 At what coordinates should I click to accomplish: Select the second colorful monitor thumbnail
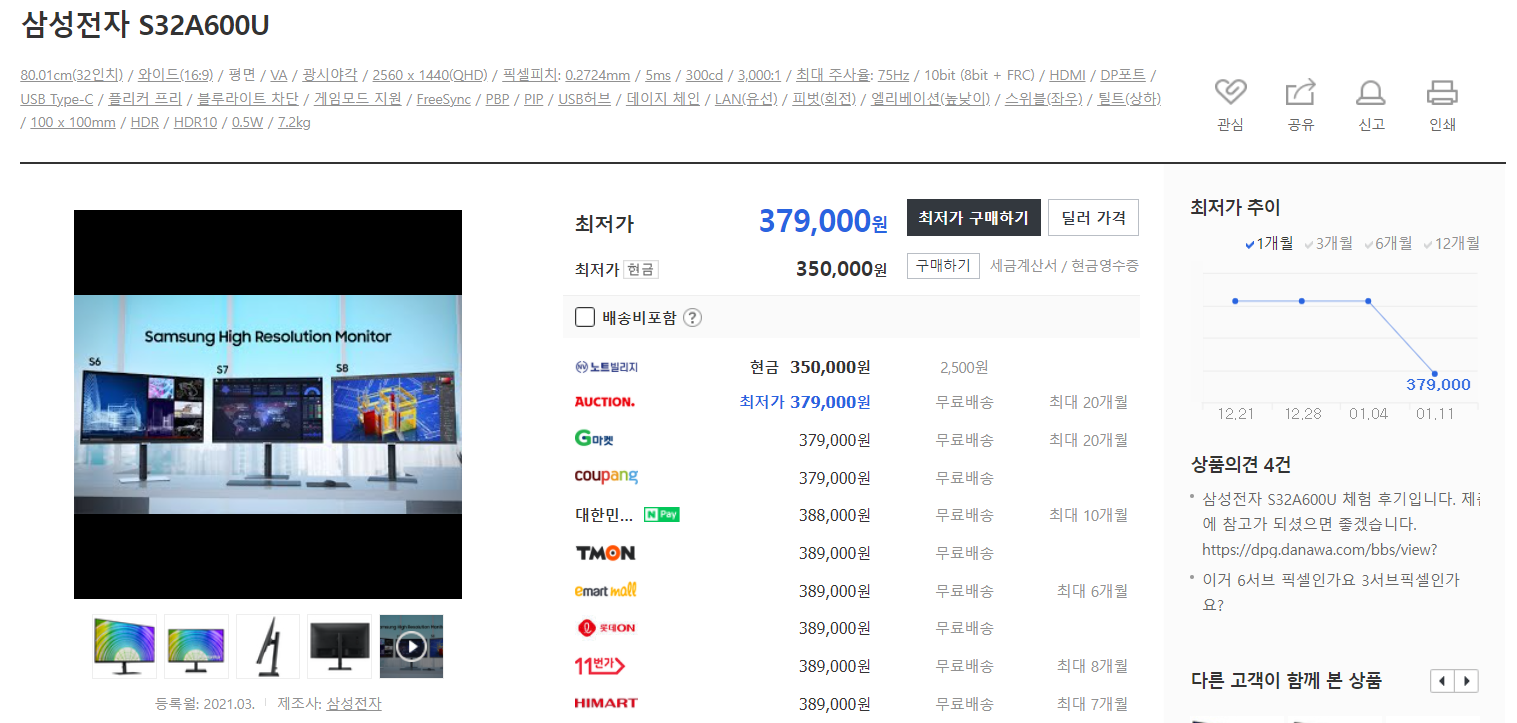[196, 646]
